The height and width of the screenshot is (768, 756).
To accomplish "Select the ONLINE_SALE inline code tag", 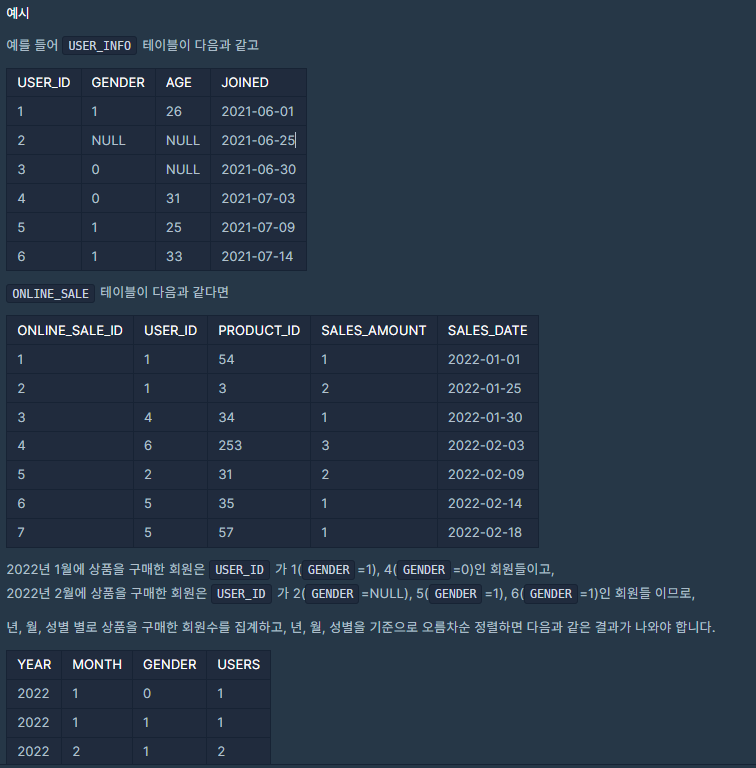I will [x=50, y=293].
